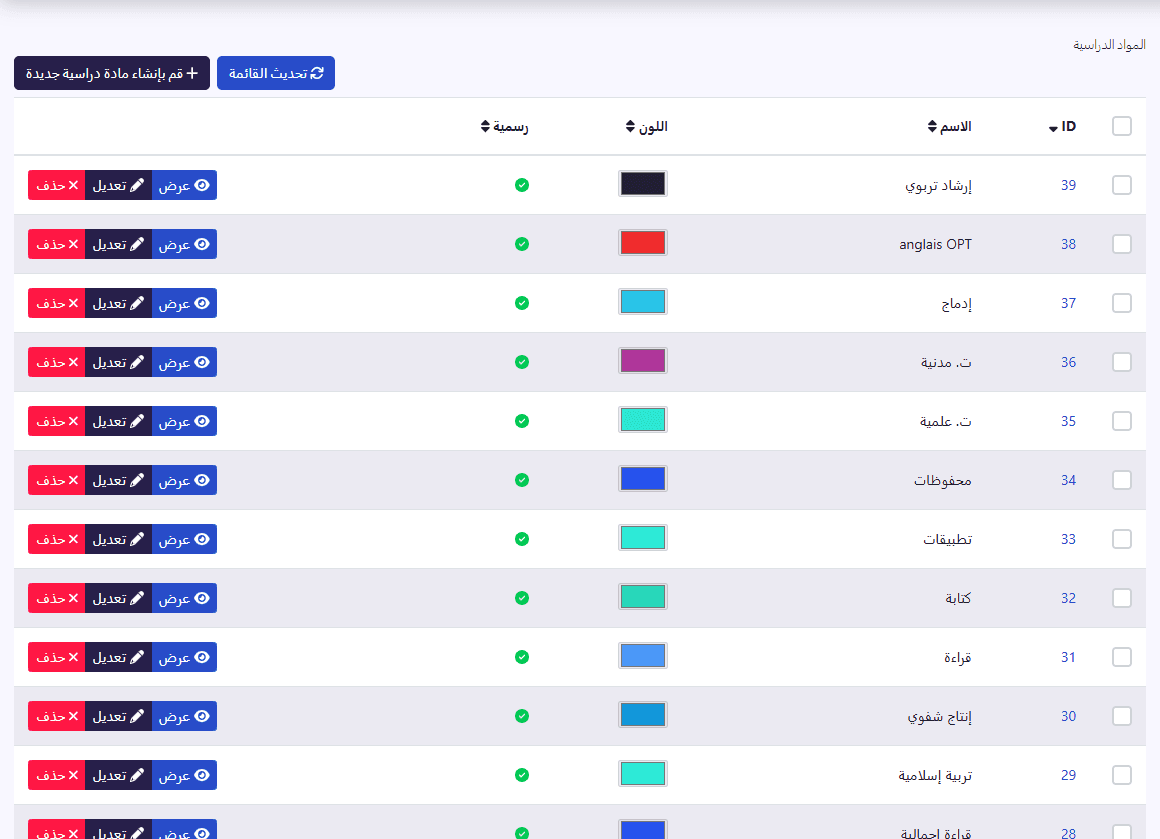
Task: Edit the إنتاج شفوي row via تعديل
Action: tap(118, 716)
